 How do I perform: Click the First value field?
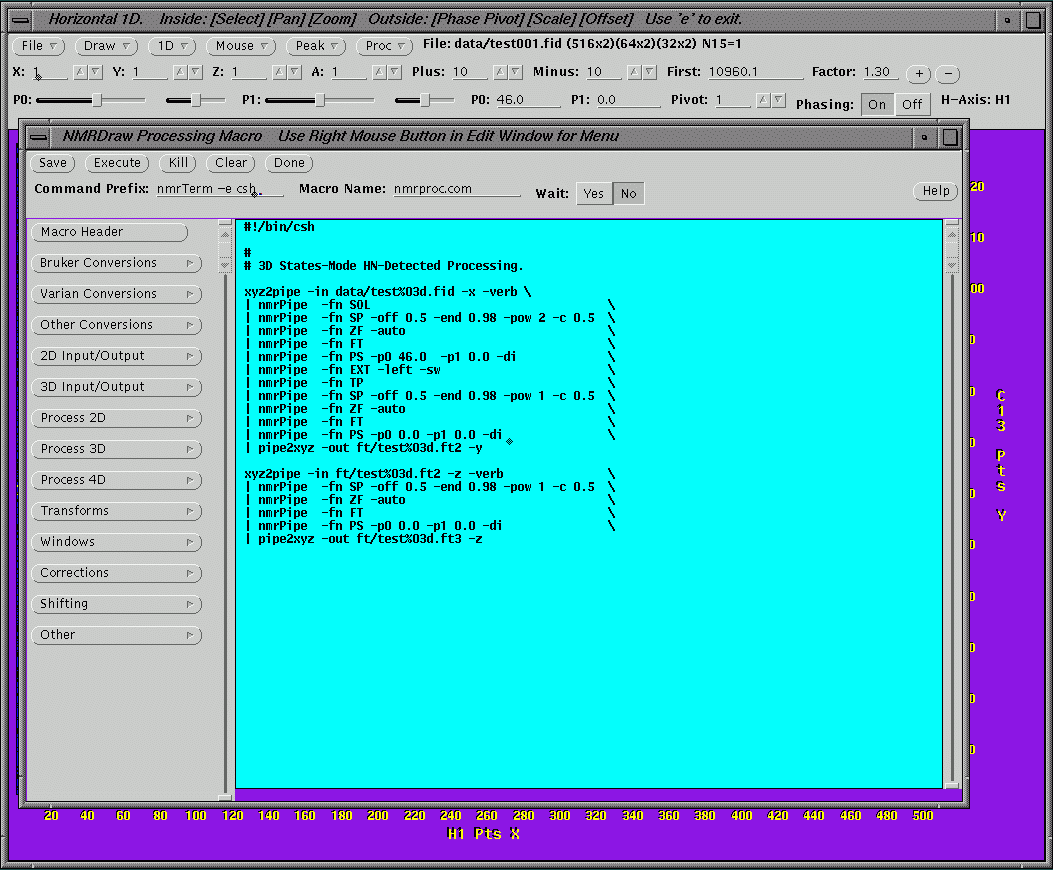click(756, 72)
